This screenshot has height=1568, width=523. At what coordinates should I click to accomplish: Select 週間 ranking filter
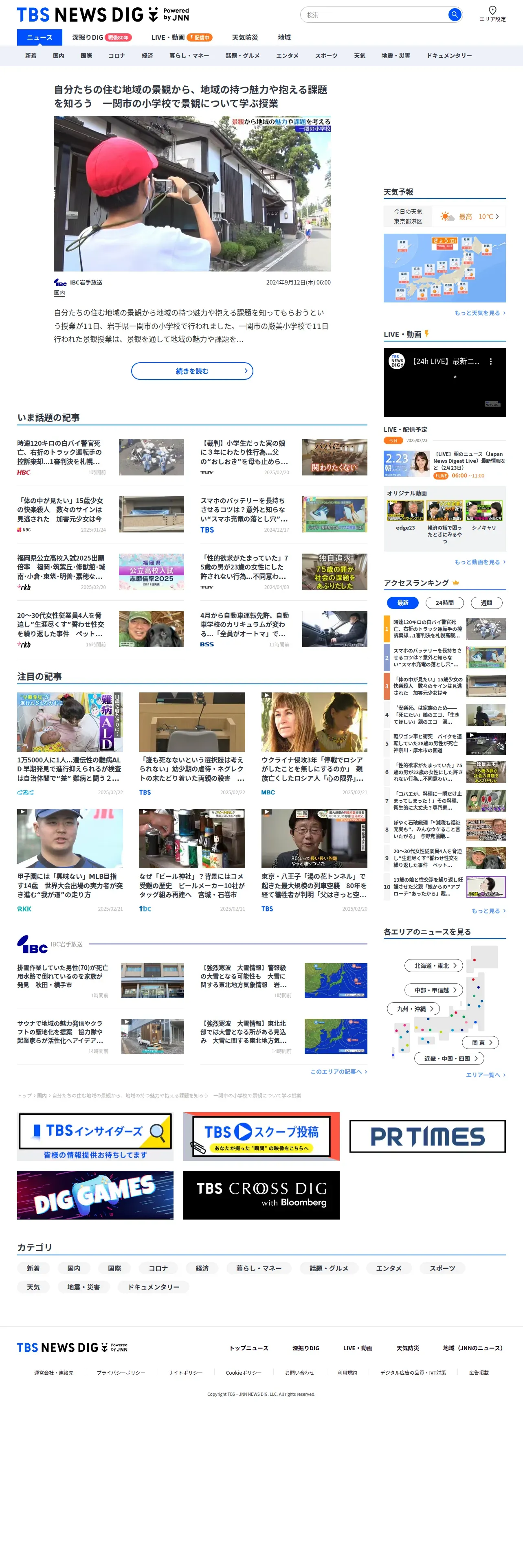pyautogui.click(x=486, y=602)
